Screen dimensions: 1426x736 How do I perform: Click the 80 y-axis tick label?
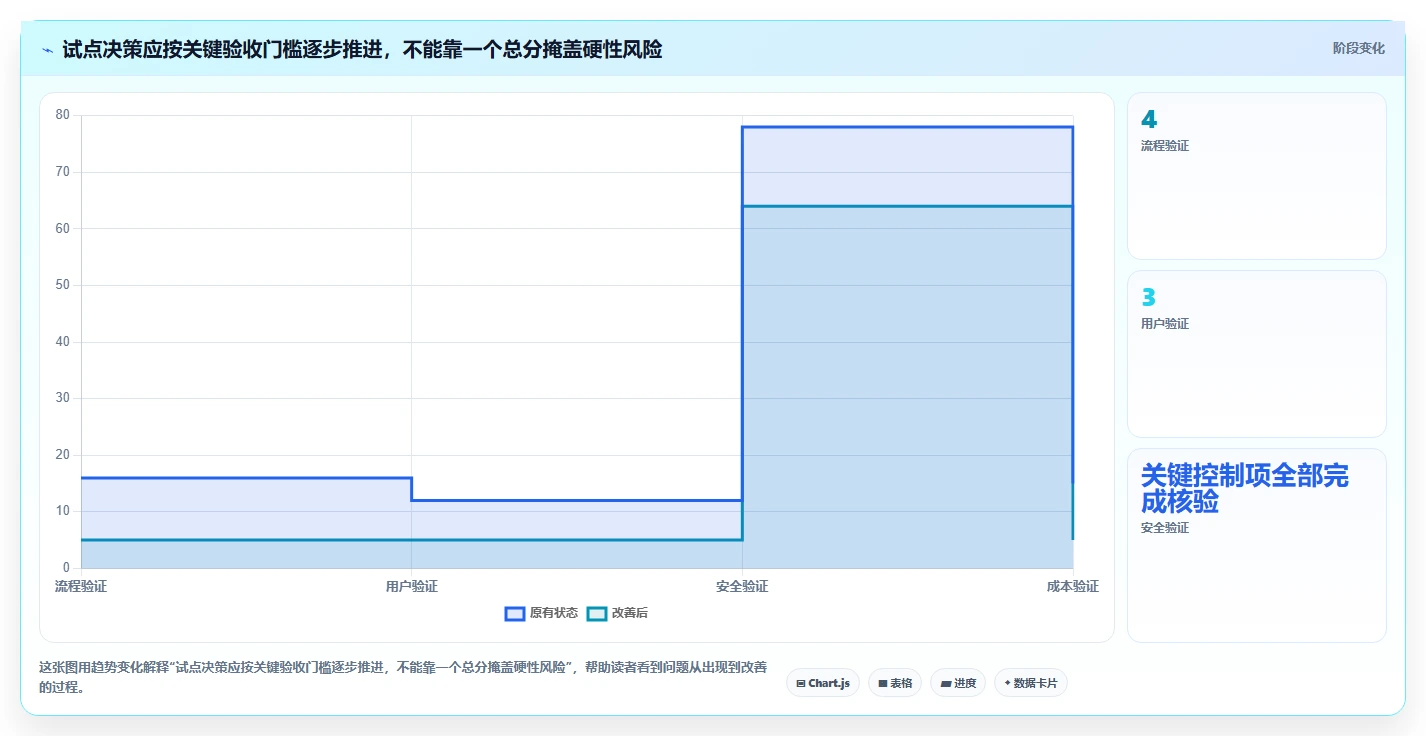[x=63, y=115]
